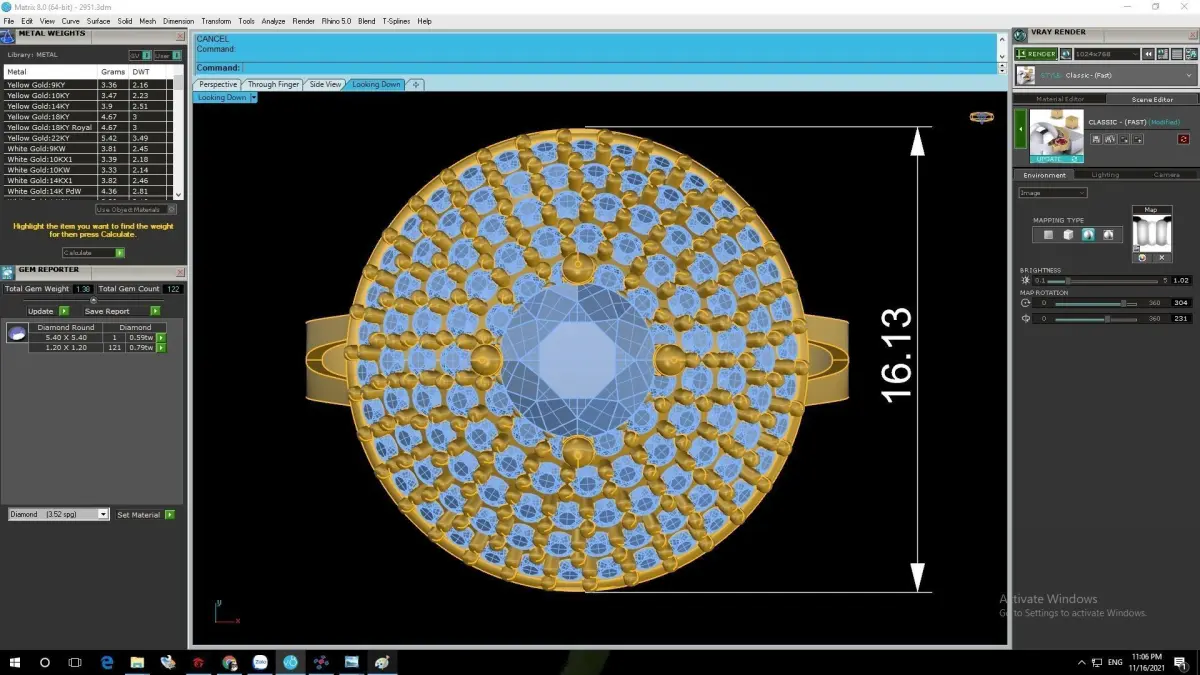Click the green RENDER button
Image resolution: width=1200 pixels, height=675 pixels.
pyautogui.click(x=1036, y=54)
